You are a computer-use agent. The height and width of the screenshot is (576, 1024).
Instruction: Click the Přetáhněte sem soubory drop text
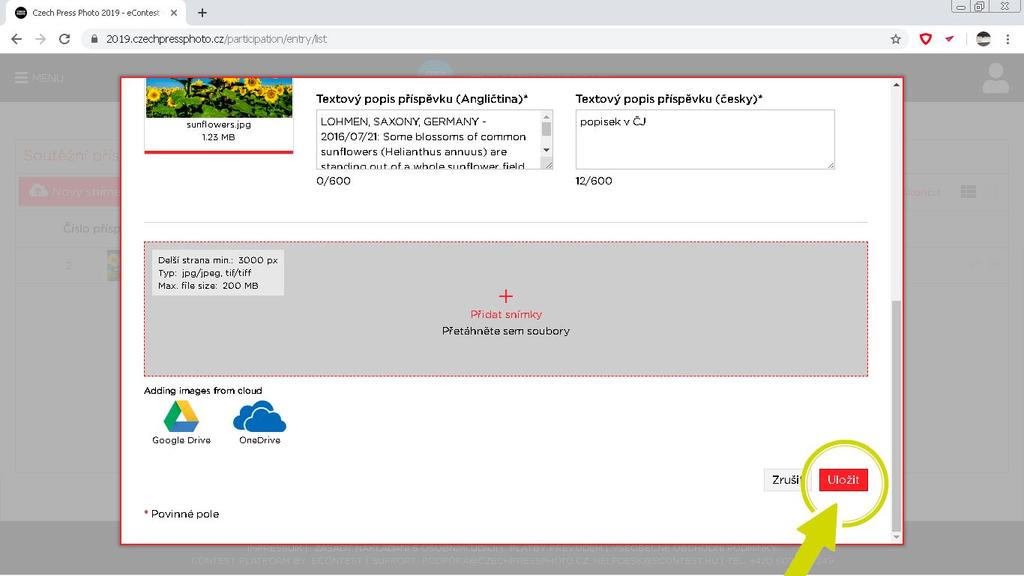tap(506, 331)
